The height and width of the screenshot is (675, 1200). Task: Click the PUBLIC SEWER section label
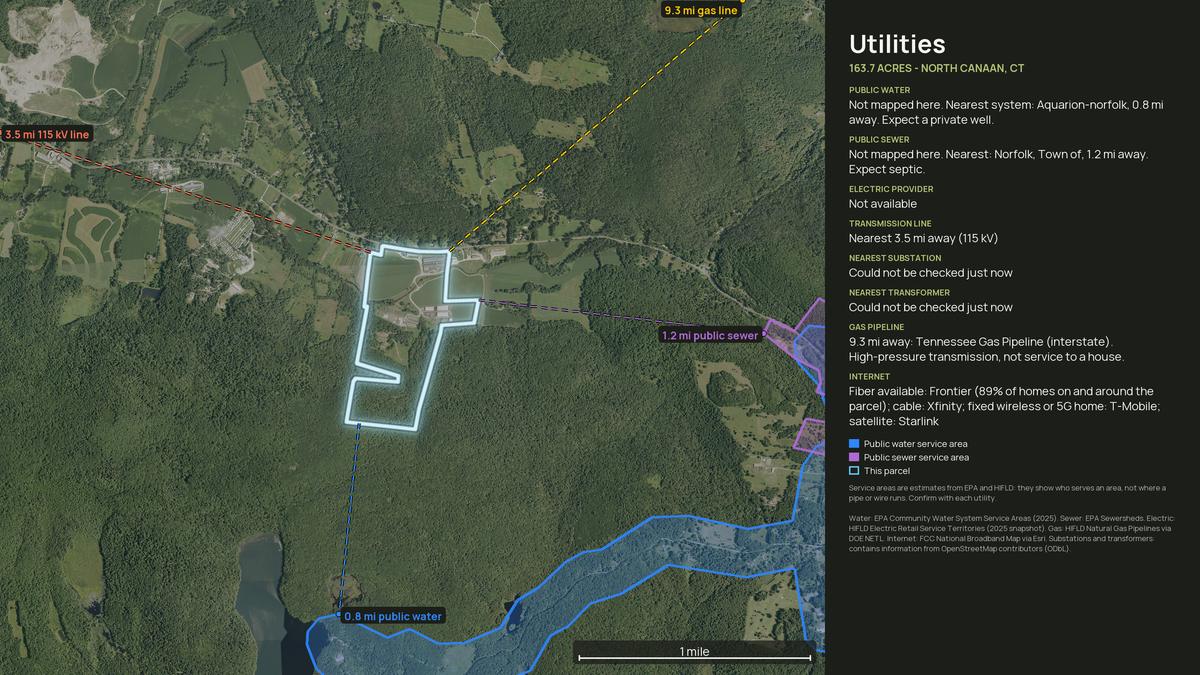pyautogui.click(x=880, y=140)
